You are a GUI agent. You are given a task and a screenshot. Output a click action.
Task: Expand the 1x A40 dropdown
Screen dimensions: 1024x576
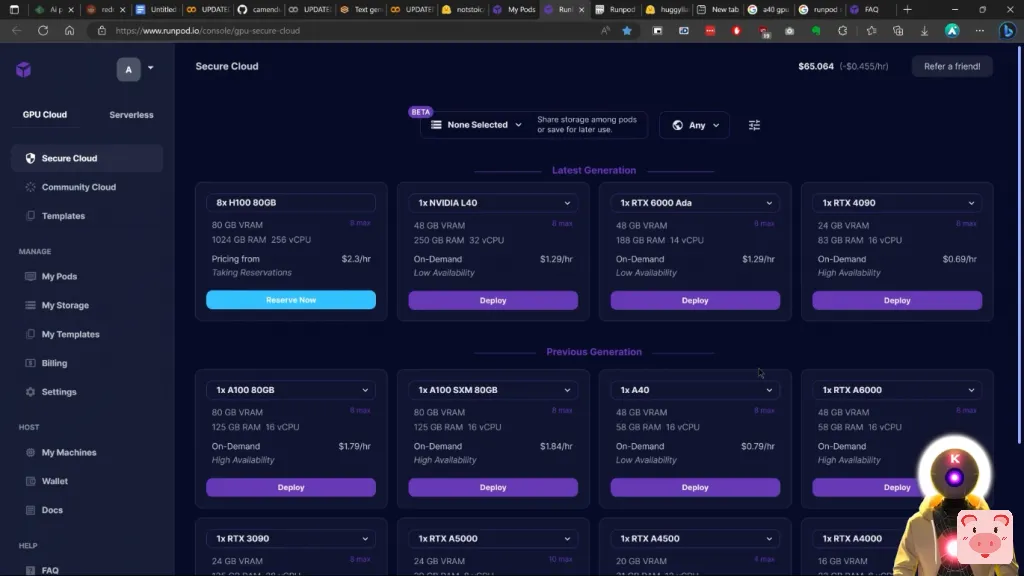[x=695, y=390]
